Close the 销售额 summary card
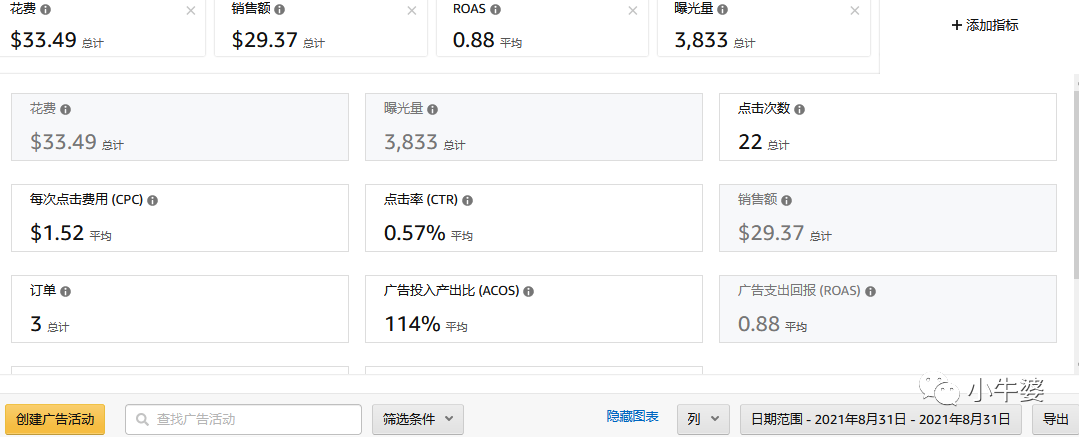The height and width of the screenshot is (437, 1079). (412, 11)
